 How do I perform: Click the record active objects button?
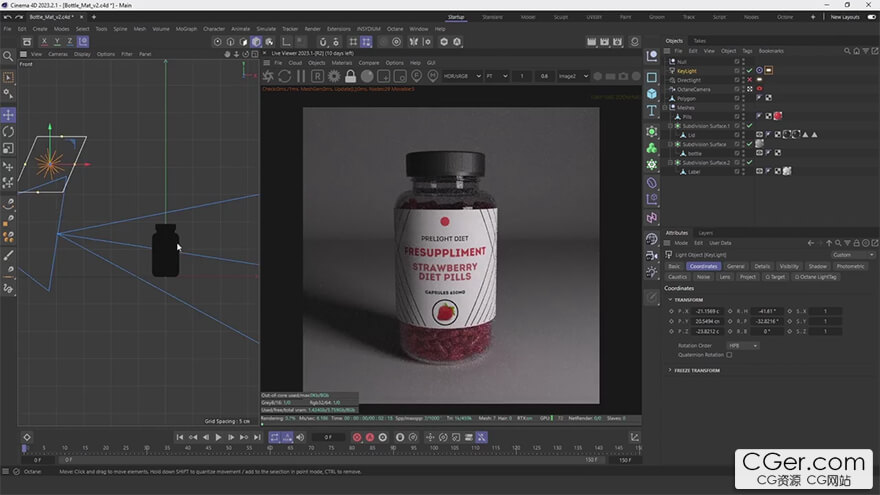357,437
